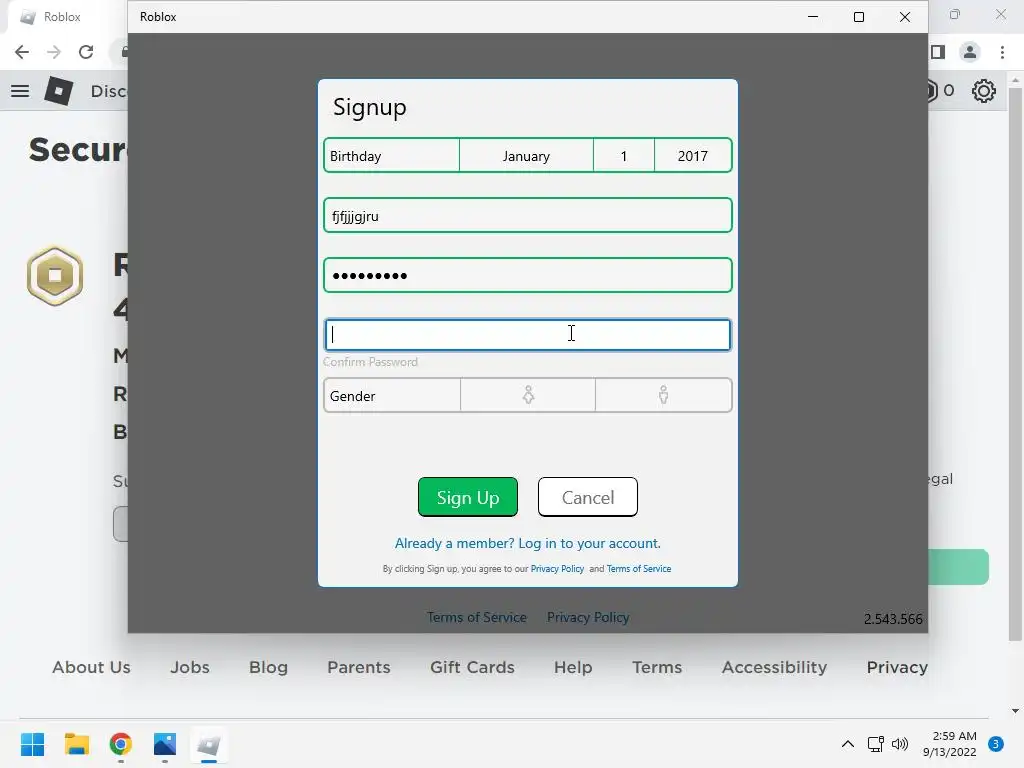Open Accessibility footer link
1024x768 pixels.
click(x=775, y=667)
